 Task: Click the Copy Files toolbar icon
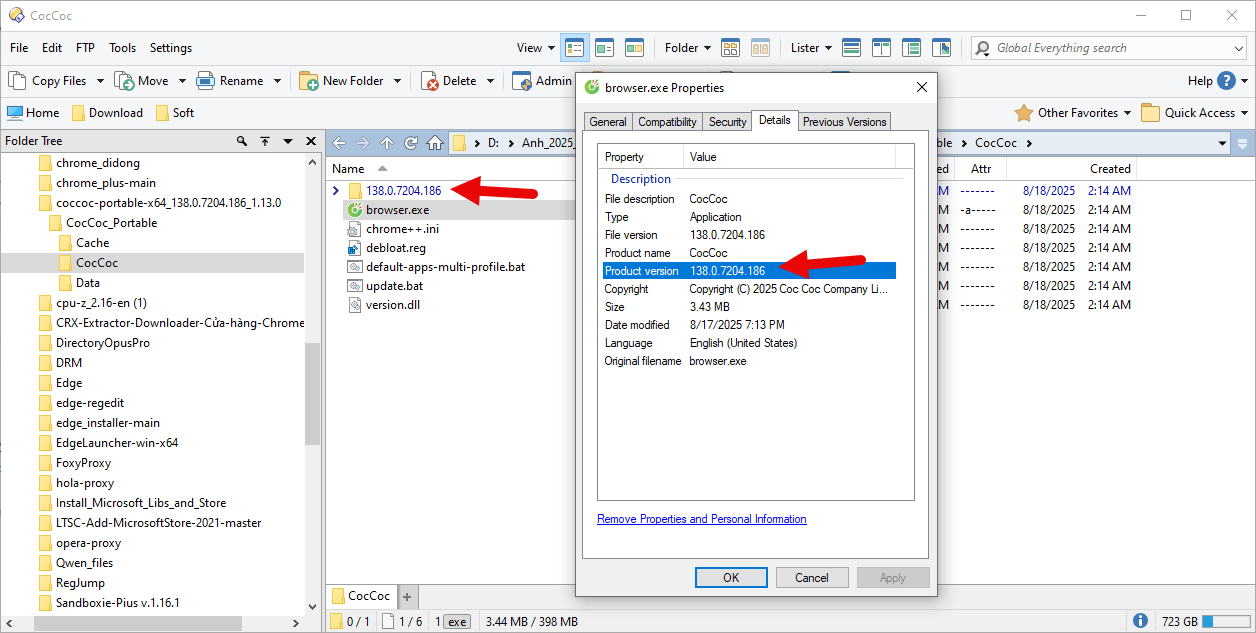[17, 80]
